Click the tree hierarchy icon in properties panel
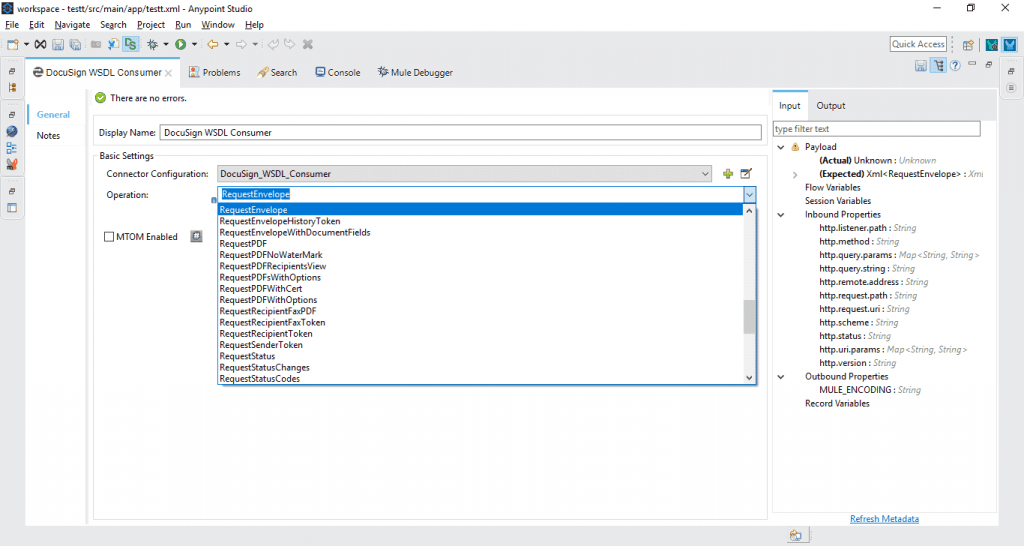The image size is (1024, 546). click(x=938, y=66)
